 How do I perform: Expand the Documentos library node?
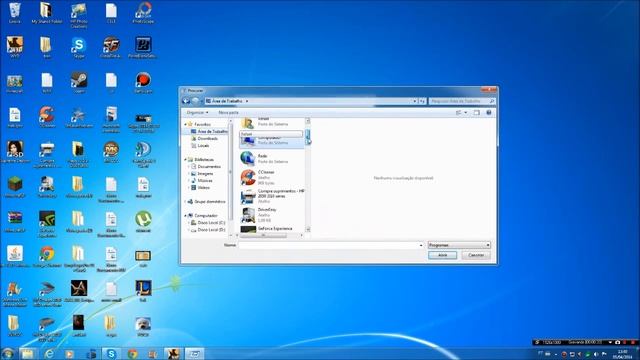tap(189, 167)
